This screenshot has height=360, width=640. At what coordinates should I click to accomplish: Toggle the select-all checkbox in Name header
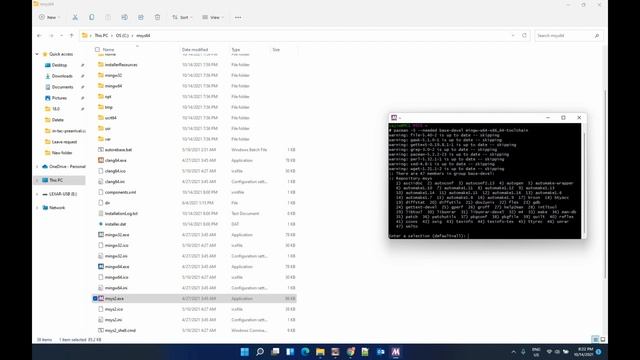97,49
